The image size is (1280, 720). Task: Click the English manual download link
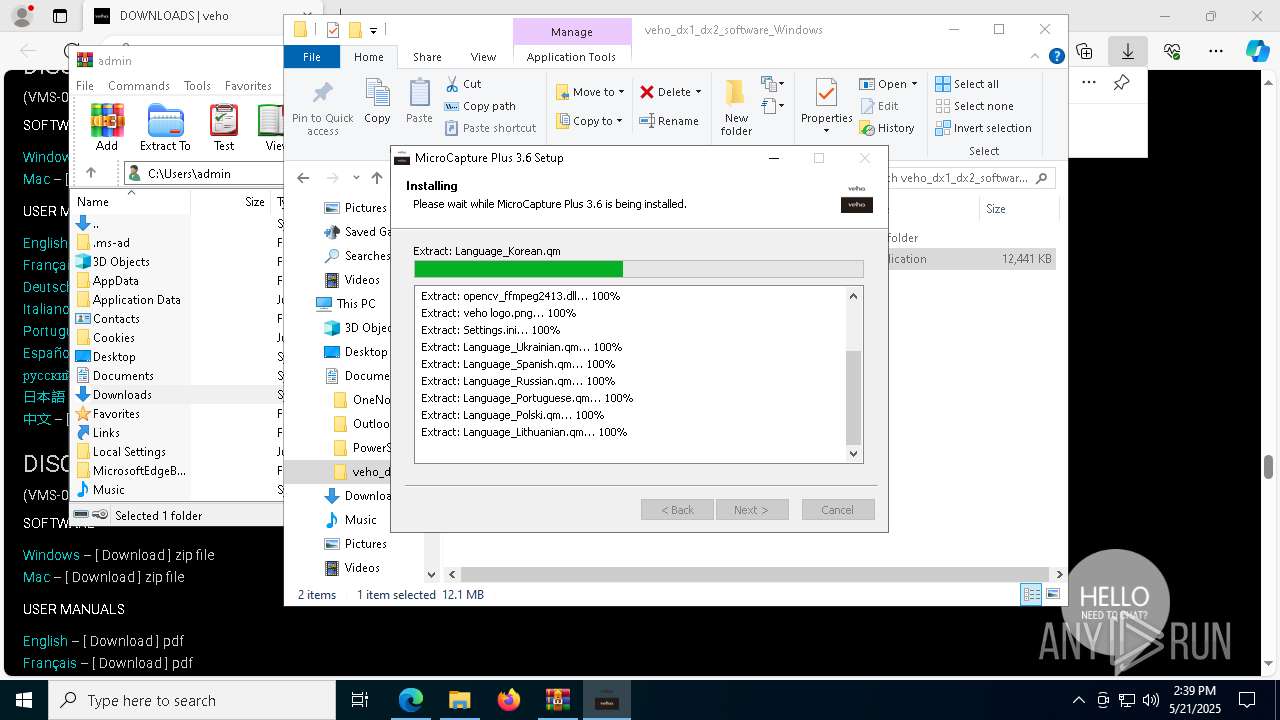[45, 641]
